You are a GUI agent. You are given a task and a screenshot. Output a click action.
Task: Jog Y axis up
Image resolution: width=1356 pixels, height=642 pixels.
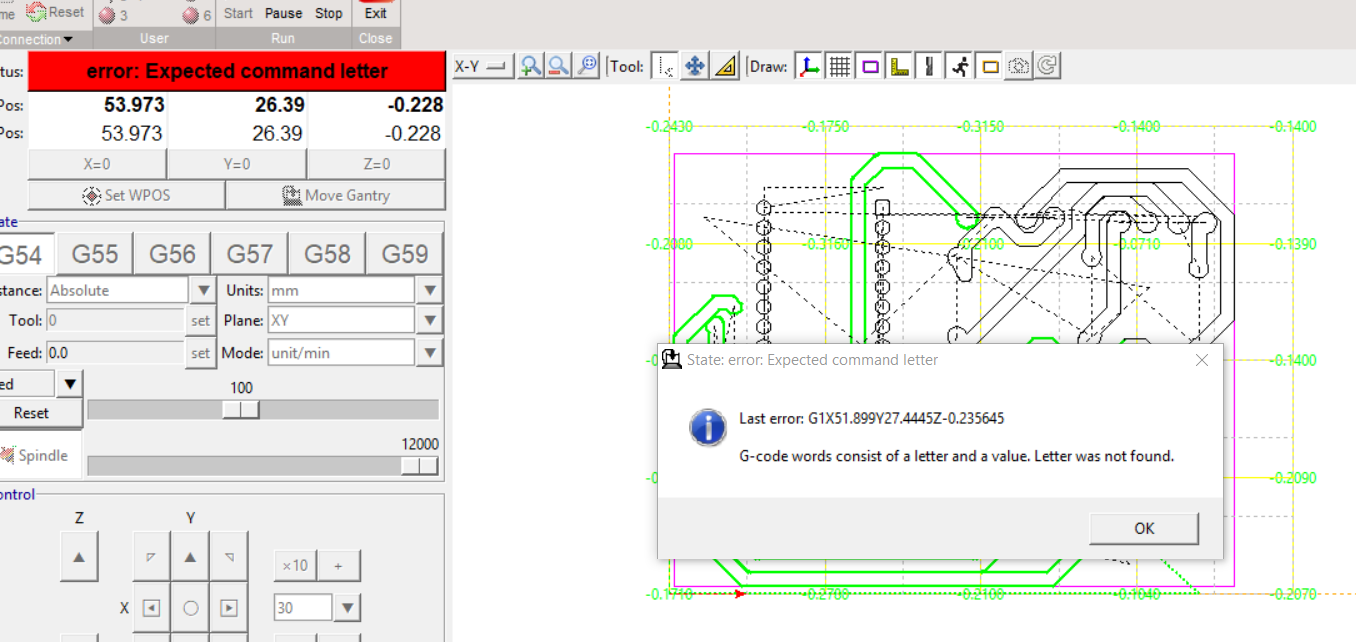[190, 556]
